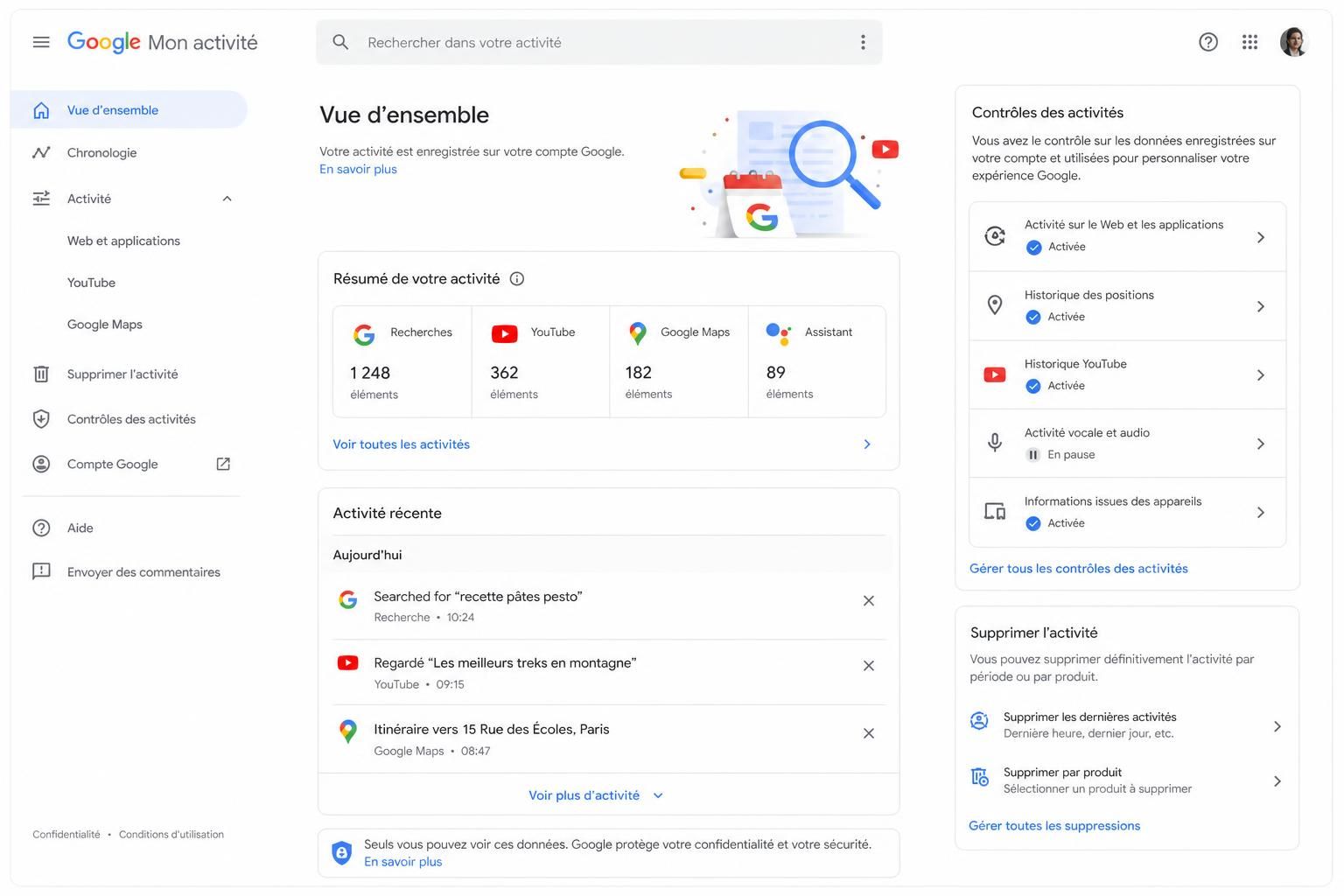Open search options three-dot menu

pos(863,42)
